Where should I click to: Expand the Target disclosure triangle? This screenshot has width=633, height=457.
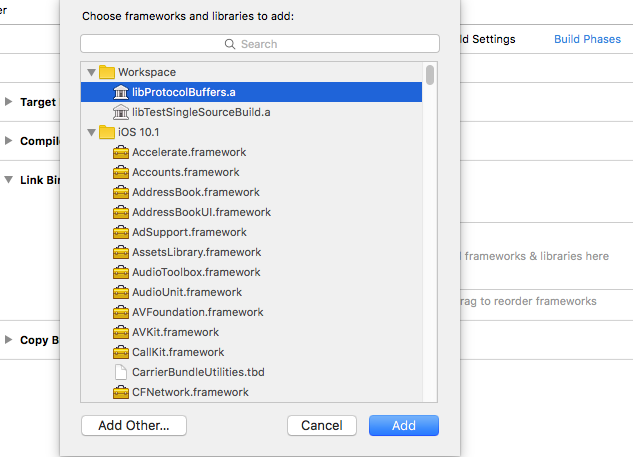pyautogui.click(x=9, y=102)
